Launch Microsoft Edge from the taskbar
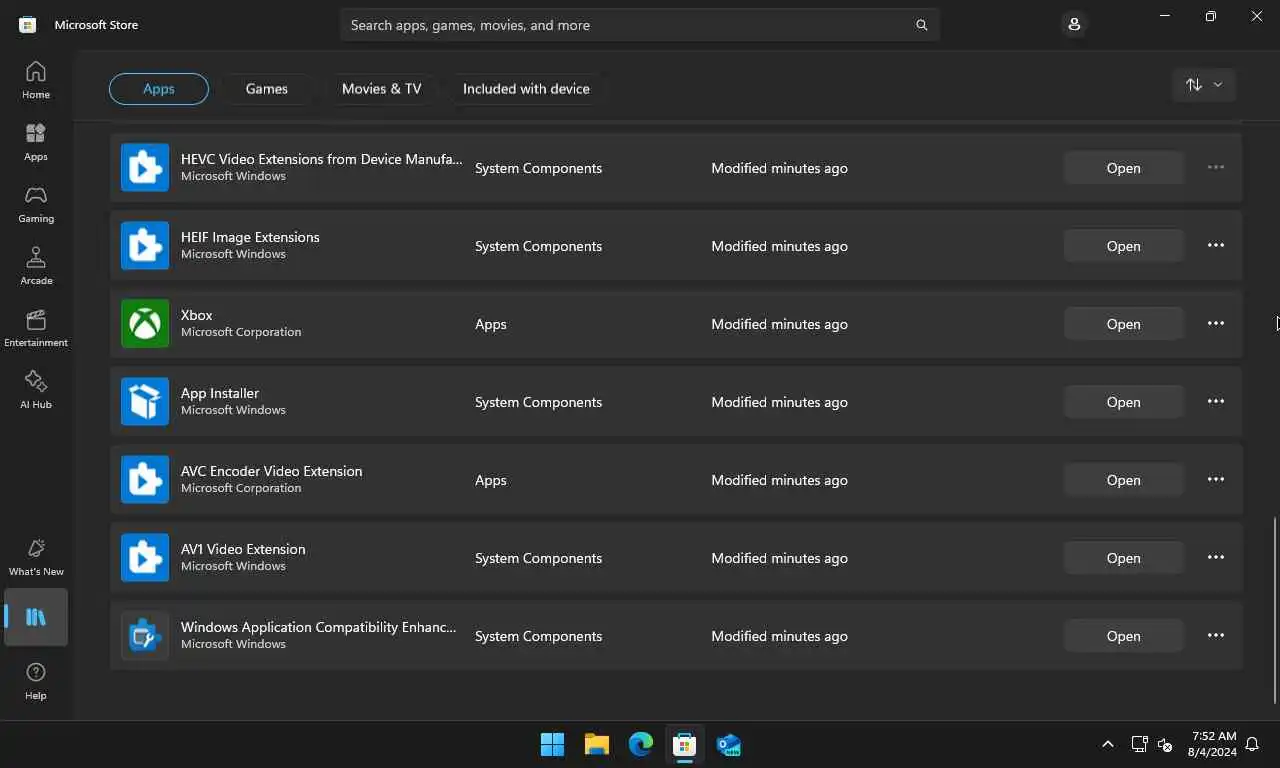The image size is (1280, 768). tap(641, 744)
